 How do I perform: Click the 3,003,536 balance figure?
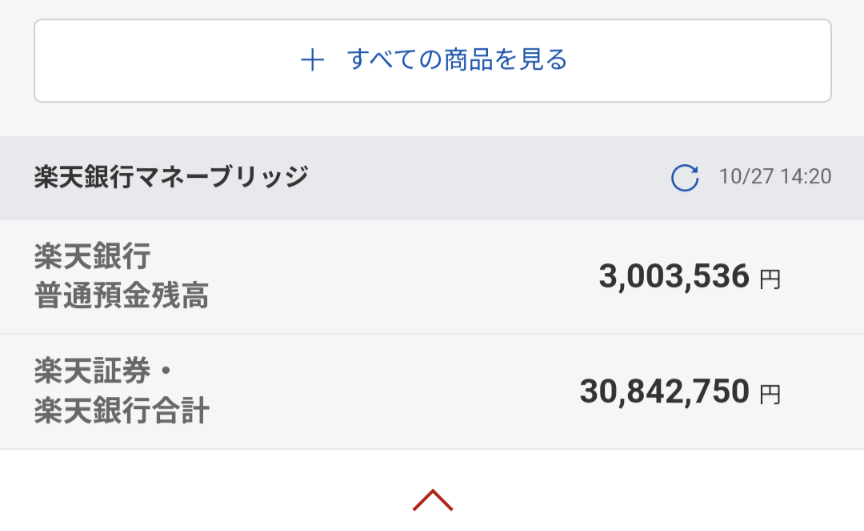[x=674, y=276]
